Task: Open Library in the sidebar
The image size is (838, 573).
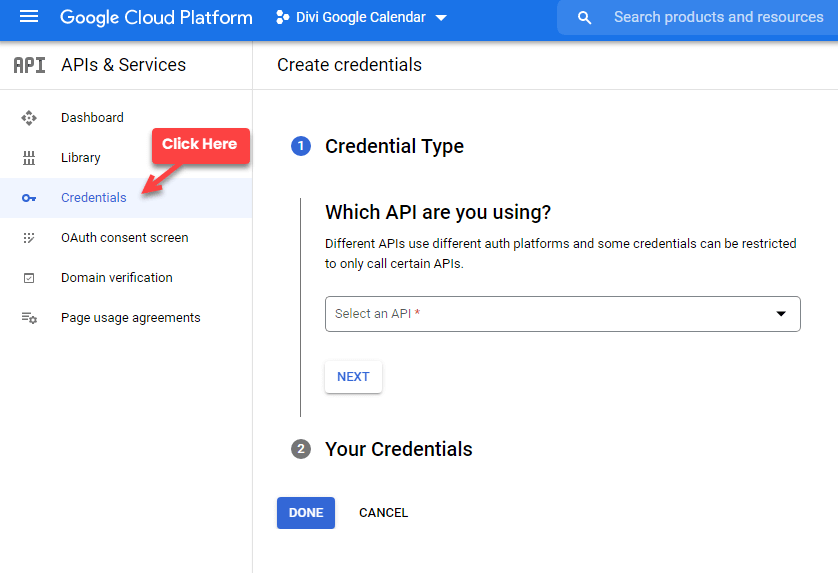Action: 81,158
